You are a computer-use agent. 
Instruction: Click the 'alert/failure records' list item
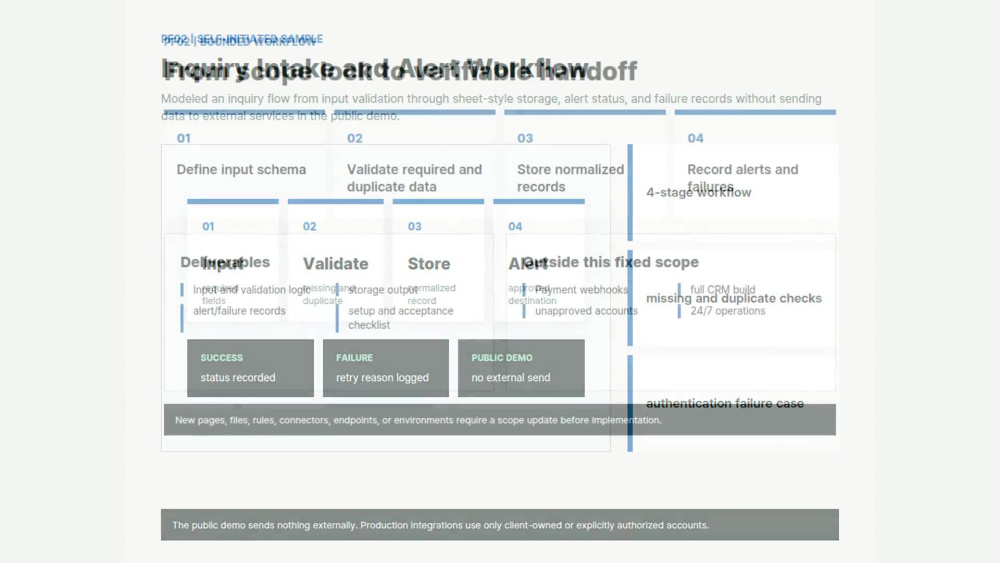pyautogui.click(x=239, y=311)
